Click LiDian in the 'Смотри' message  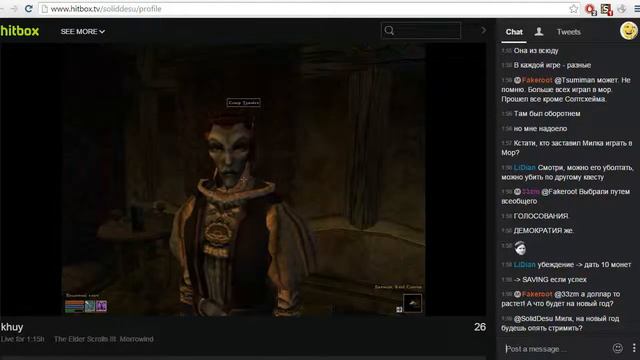pyautogui.click(x=524, y=167)
